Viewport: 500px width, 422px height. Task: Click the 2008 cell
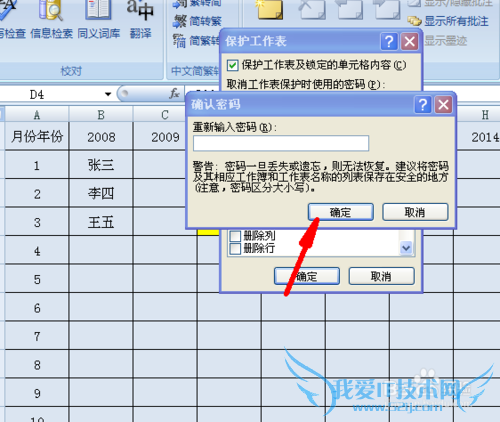101,136
